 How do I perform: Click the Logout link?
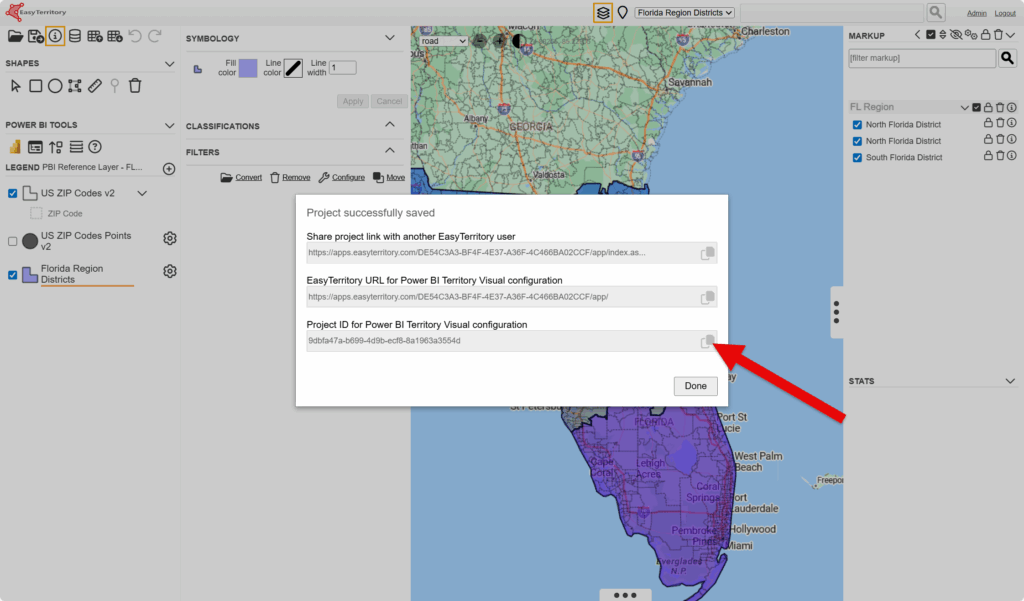1005,13
